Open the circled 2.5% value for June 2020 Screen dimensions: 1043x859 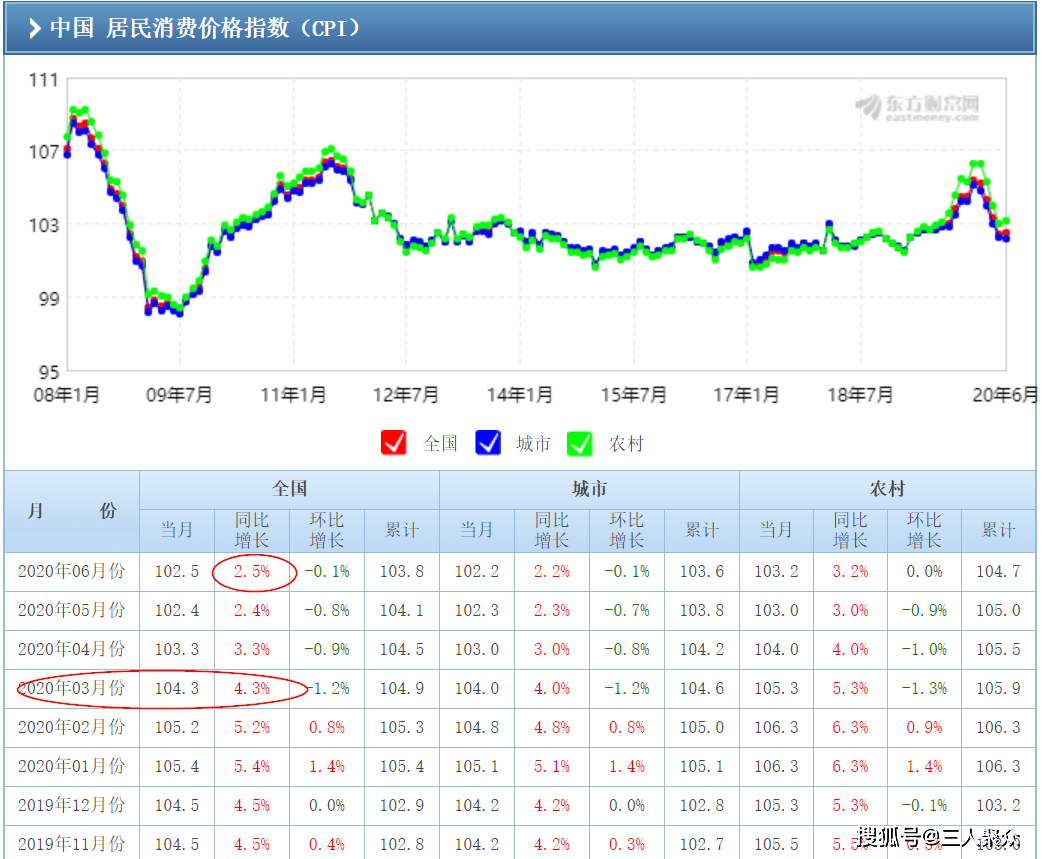point(251,570)
